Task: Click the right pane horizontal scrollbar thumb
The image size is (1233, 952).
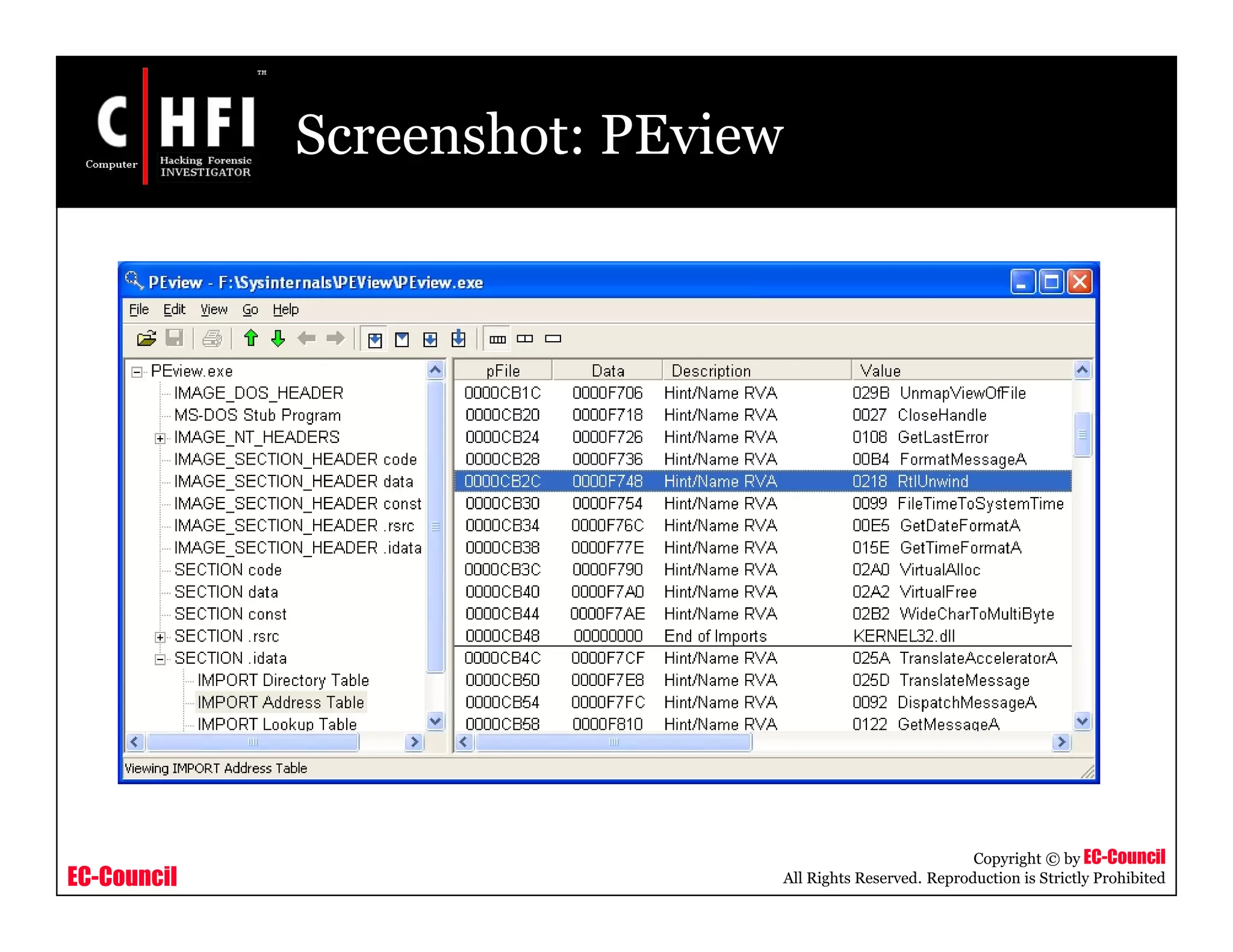Action: tap(613, 742)
